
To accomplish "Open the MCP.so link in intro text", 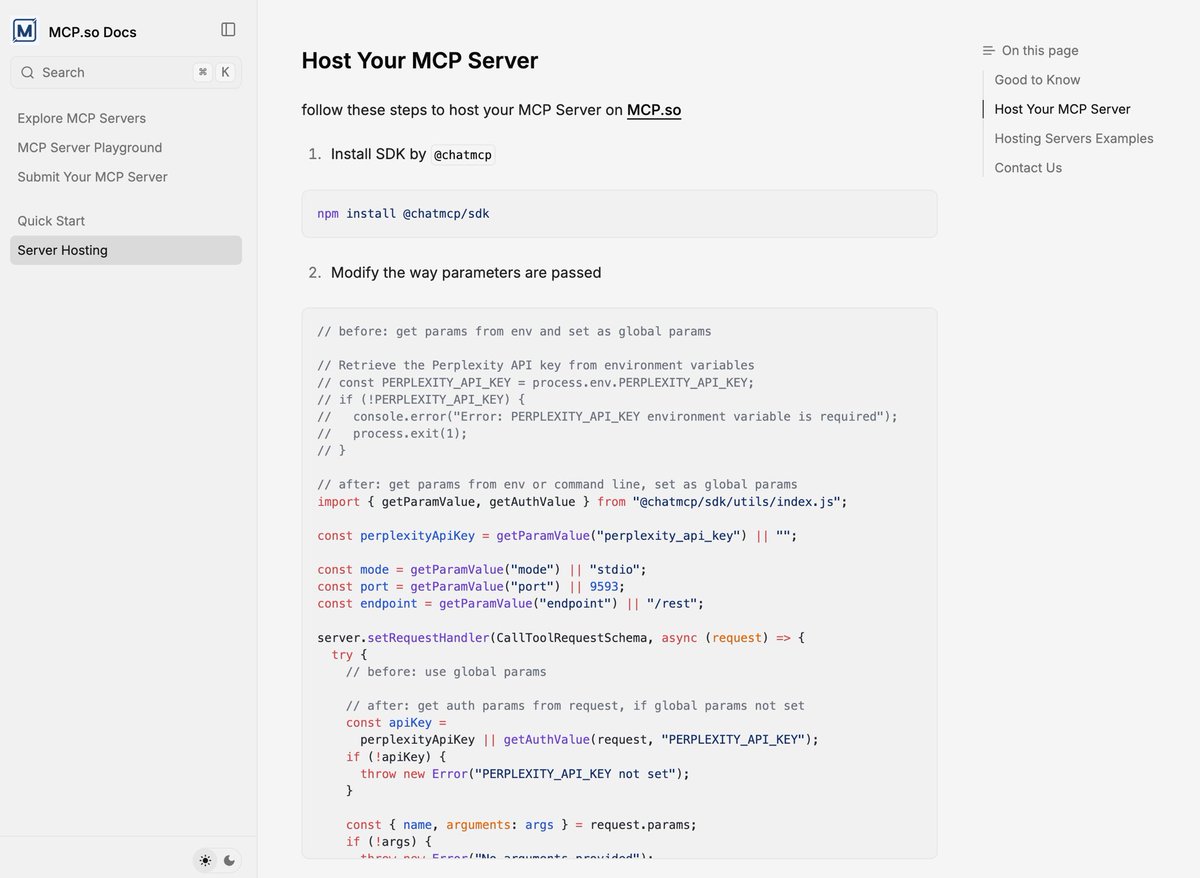I will pyautogui.click(x=654, y=110).
